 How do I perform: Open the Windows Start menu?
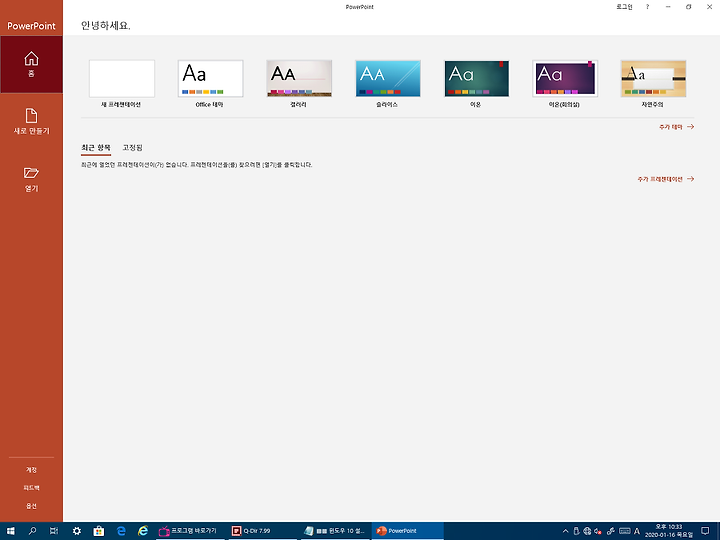pos(11,531)
